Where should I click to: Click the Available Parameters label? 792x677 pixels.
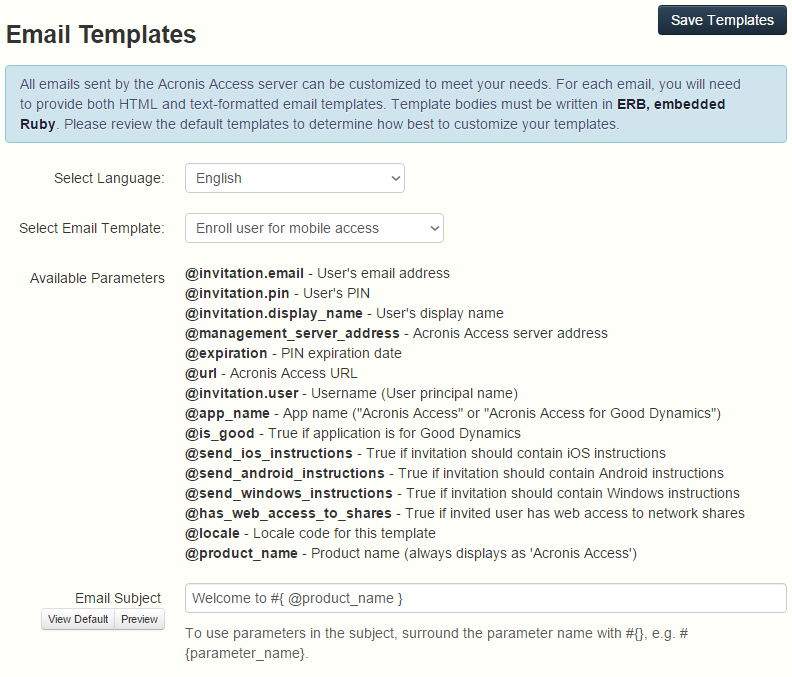point(97,278)
